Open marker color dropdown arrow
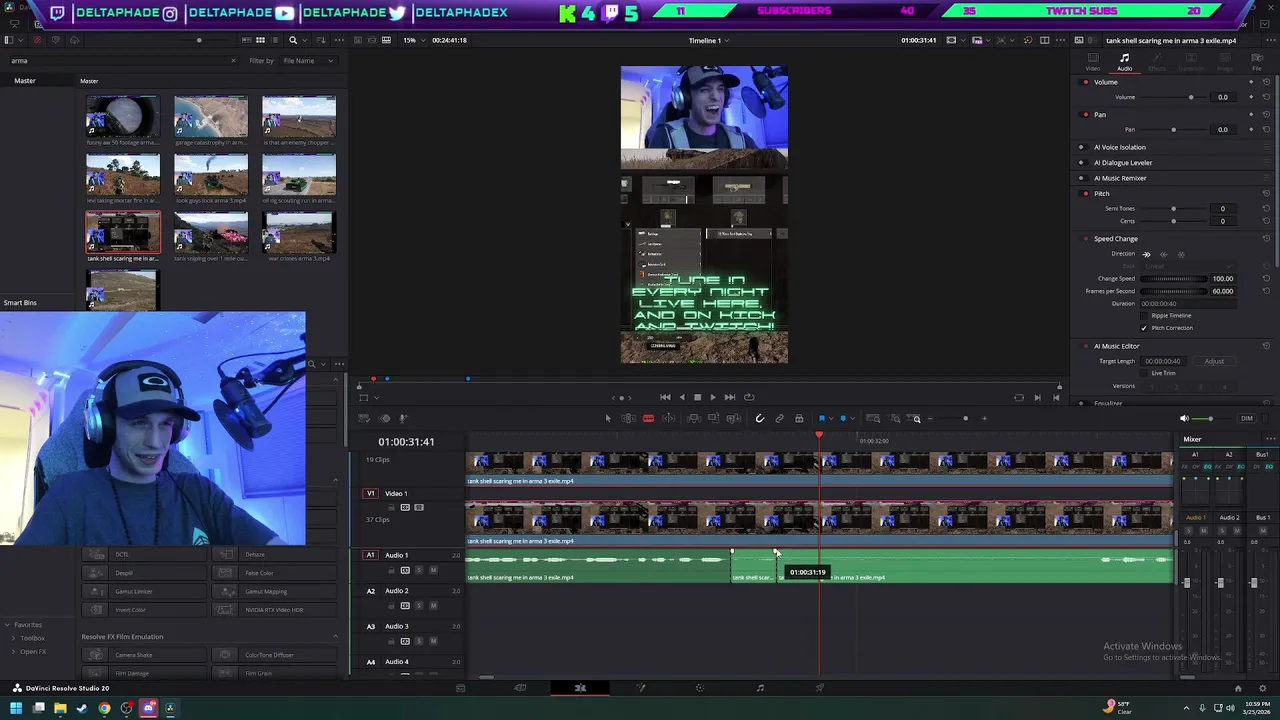The width and height of the screenshot is (1280, 720). coord(852,418)
